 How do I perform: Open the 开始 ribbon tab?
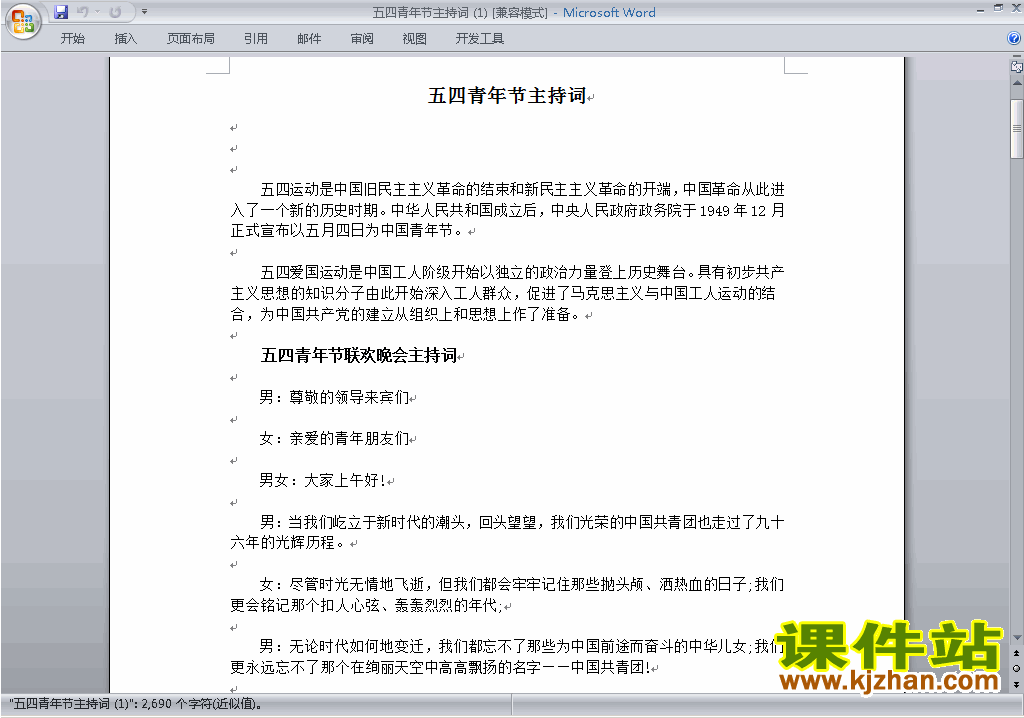tap(72, 39)
